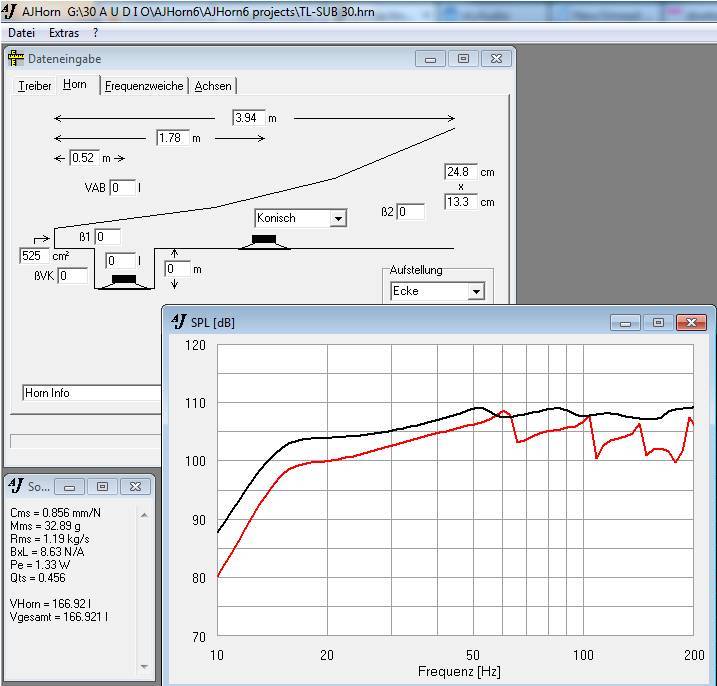Open the Extras menu
717x686 pixels.
click(64, 33)
